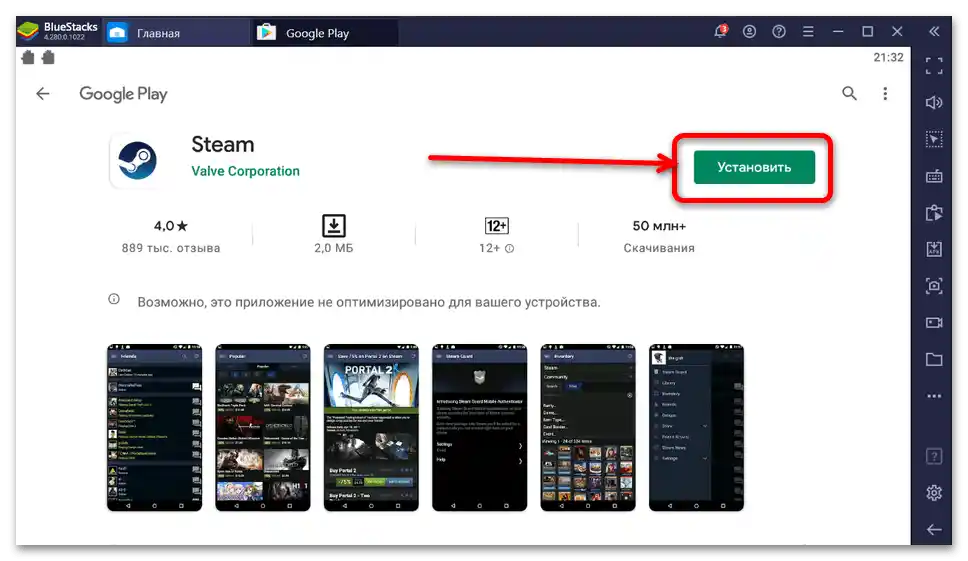The height and width of the screenshot is (561, 968).
Task: Open the media folder icon in sidebar
Action: tap(934, 359)
